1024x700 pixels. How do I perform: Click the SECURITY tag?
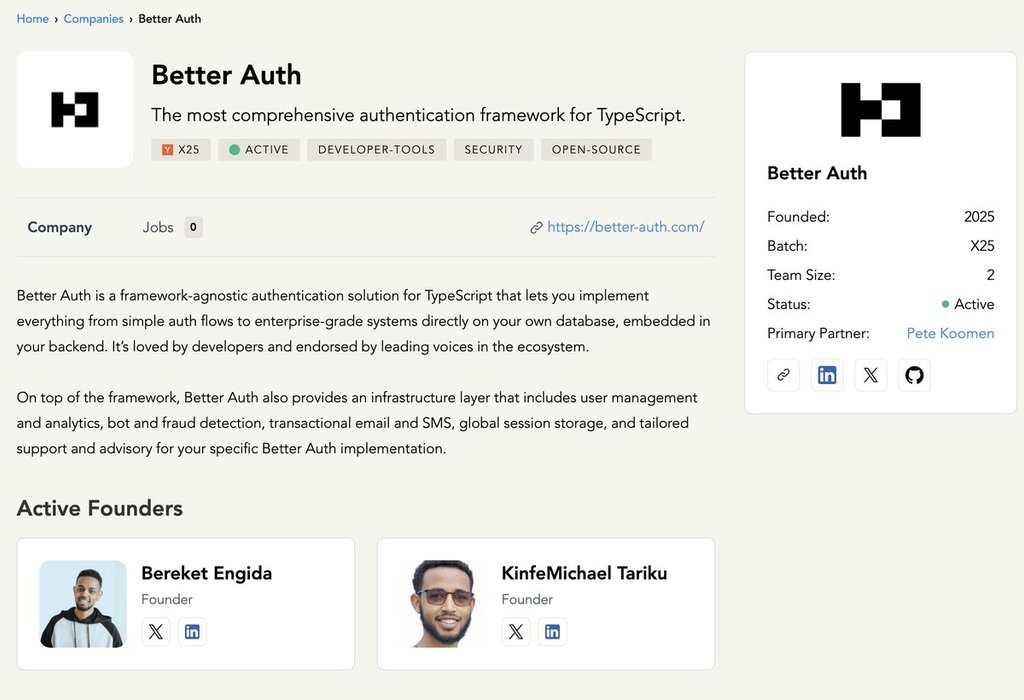click(x=493, y=150)
